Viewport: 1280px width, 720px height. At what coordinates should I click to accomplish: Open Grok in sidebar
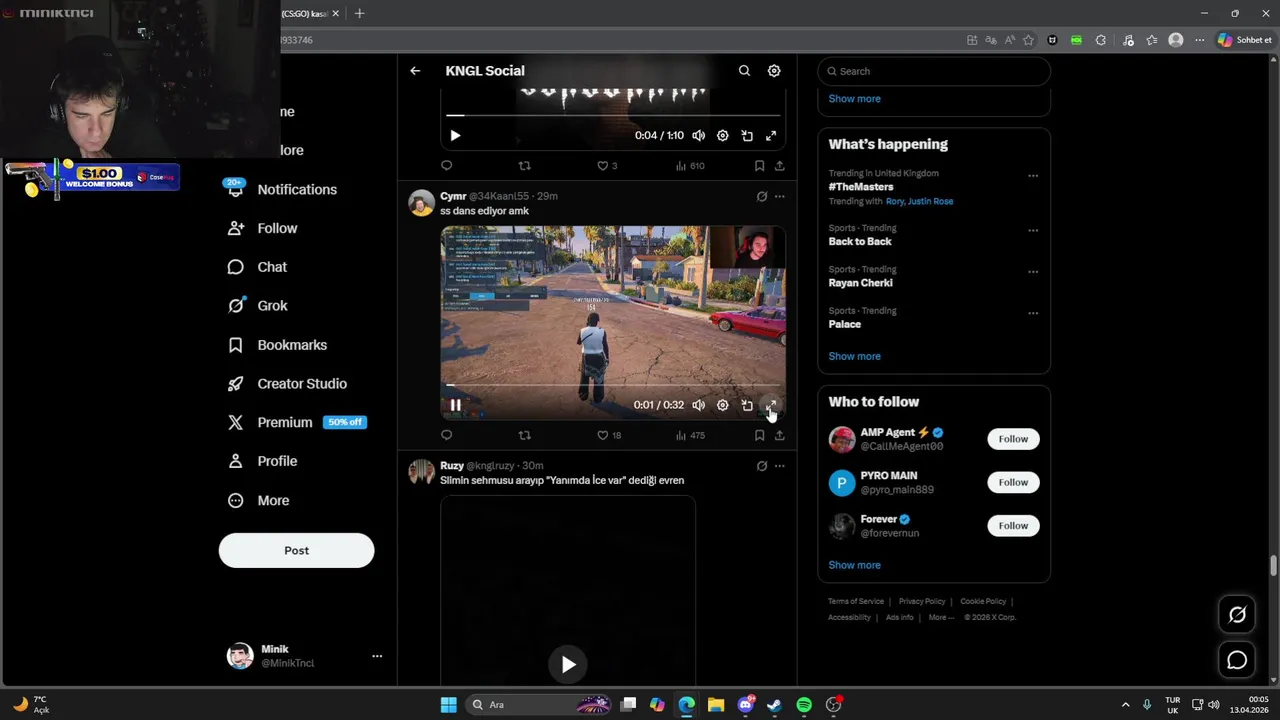coord(258,306)
